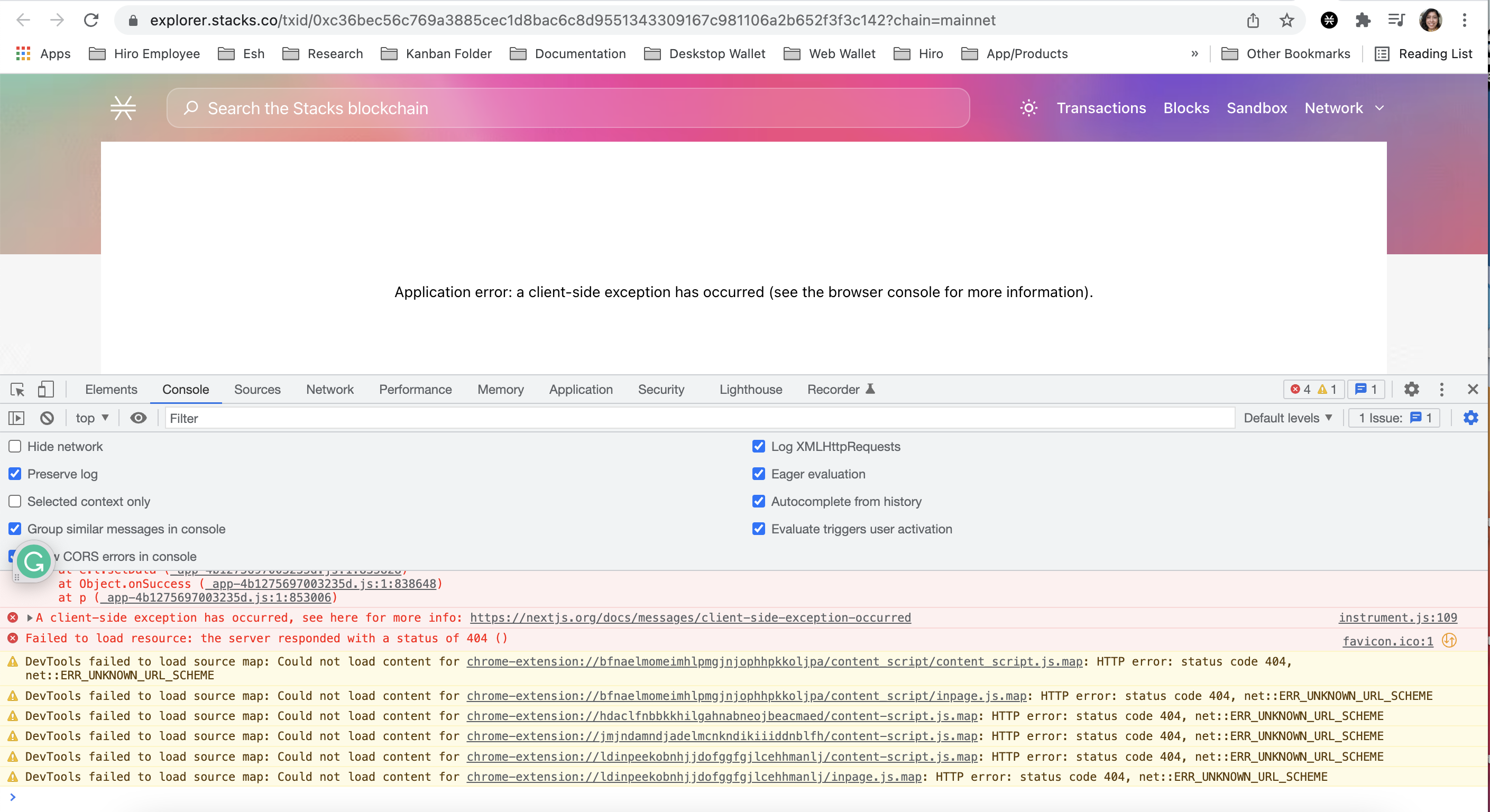Open the Other Bookmarks folder
Viewport: 1490px width, 812px height.
tap(1285, 54)
